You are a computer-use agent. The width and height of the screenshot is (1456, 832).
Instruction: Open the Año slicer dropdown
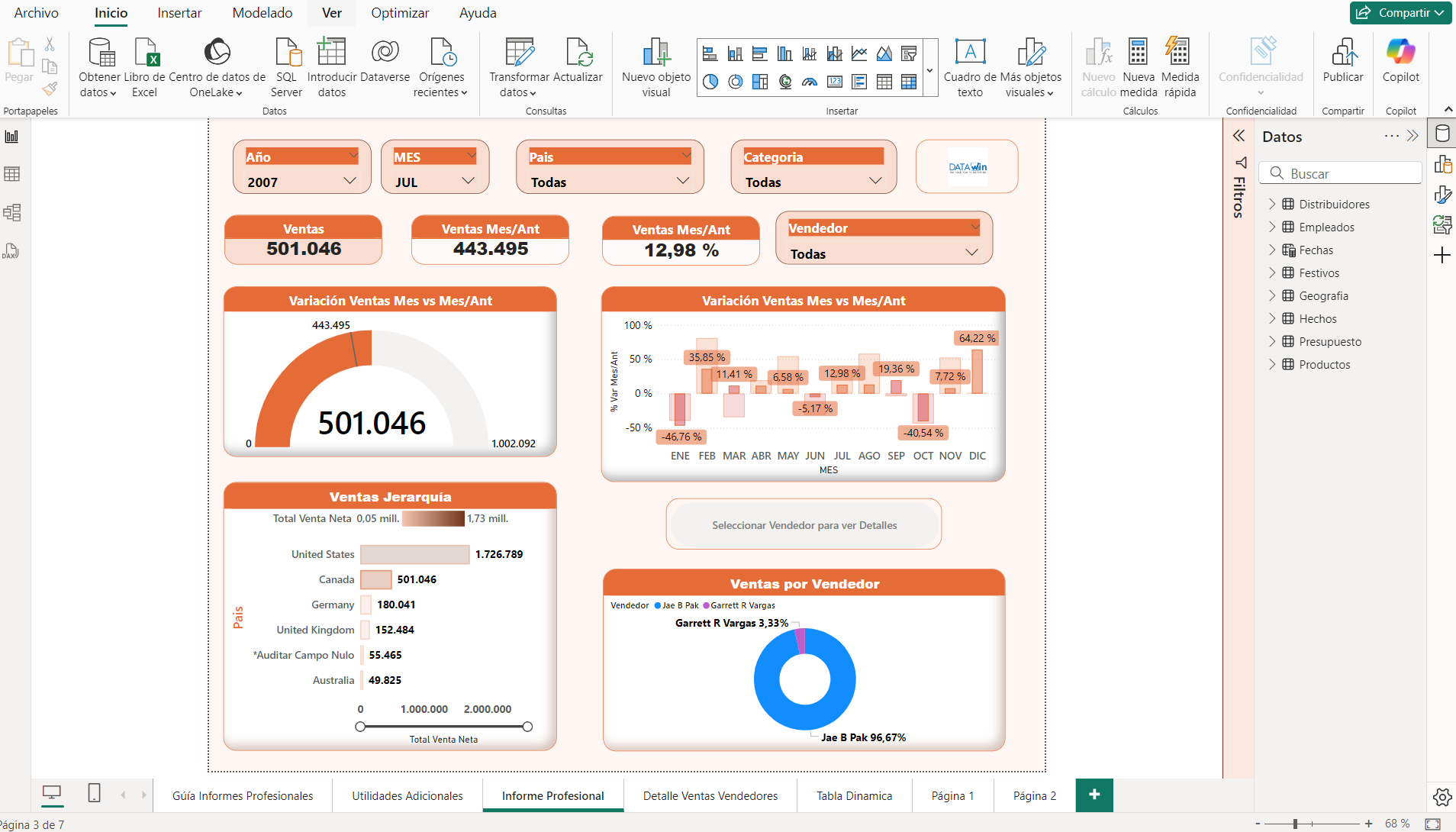350,181
